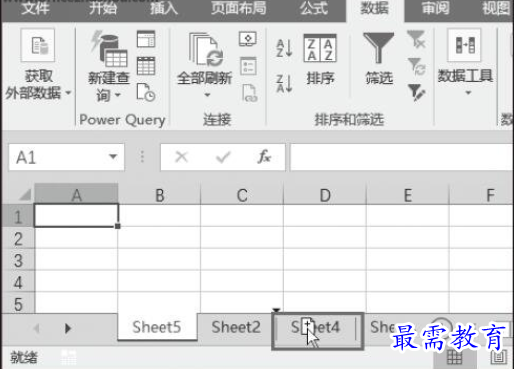Open the Data Tools menu
Screen dimensions: 514x369
(x=465, y=63)
